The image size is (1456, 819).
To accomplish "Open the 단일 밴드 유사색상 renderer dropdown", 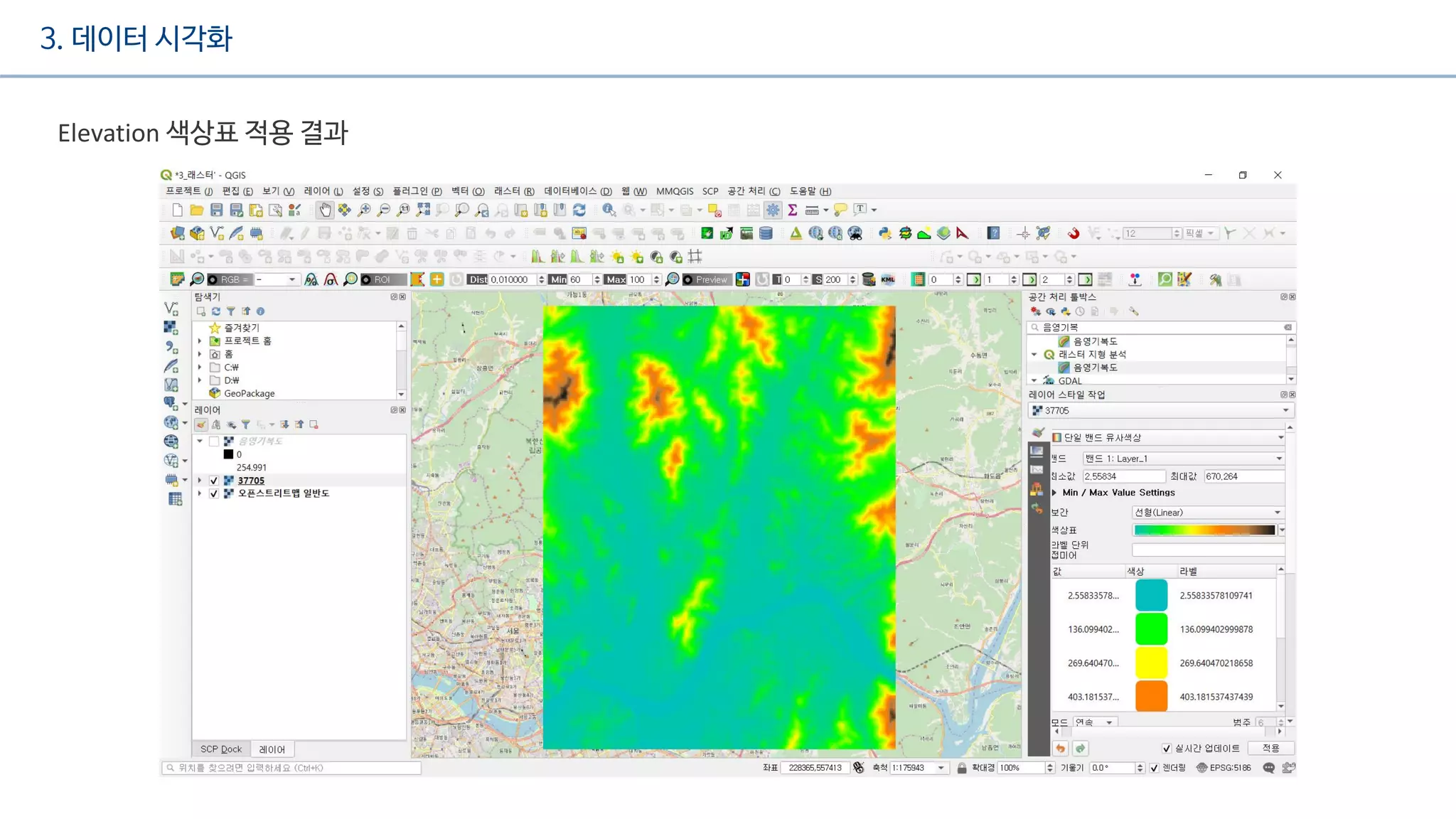I will point(1167,438).
